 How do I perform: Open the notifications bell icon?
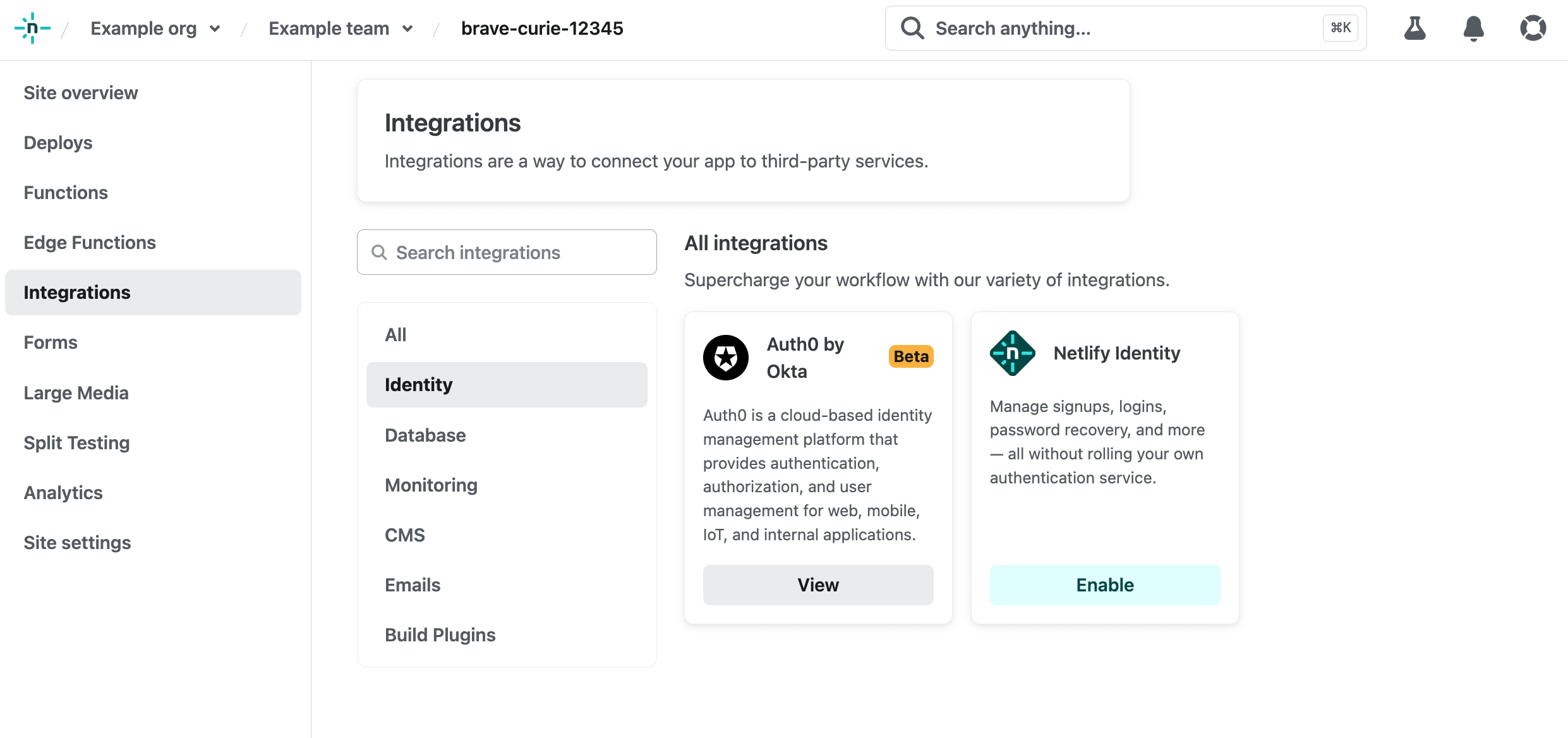pos(1473,28)
